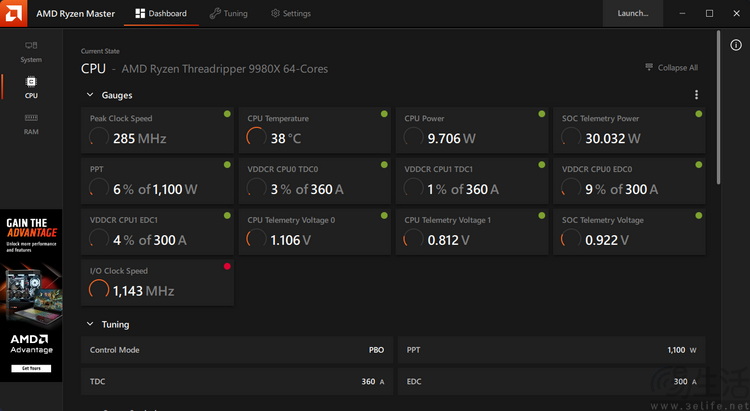Click the CPU Telemetry Voltage 0 gauge dial
Screen dimensions: 750x411
(x=256, y=239)
